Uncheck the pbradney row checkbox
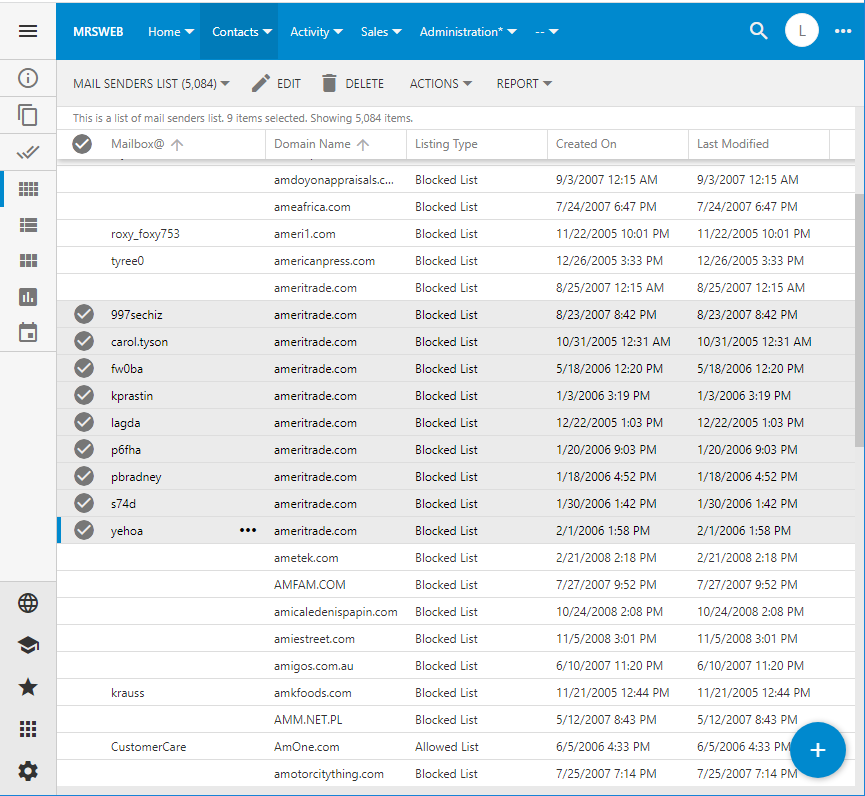This screenshot has width=865, height=796. point(84,476)
